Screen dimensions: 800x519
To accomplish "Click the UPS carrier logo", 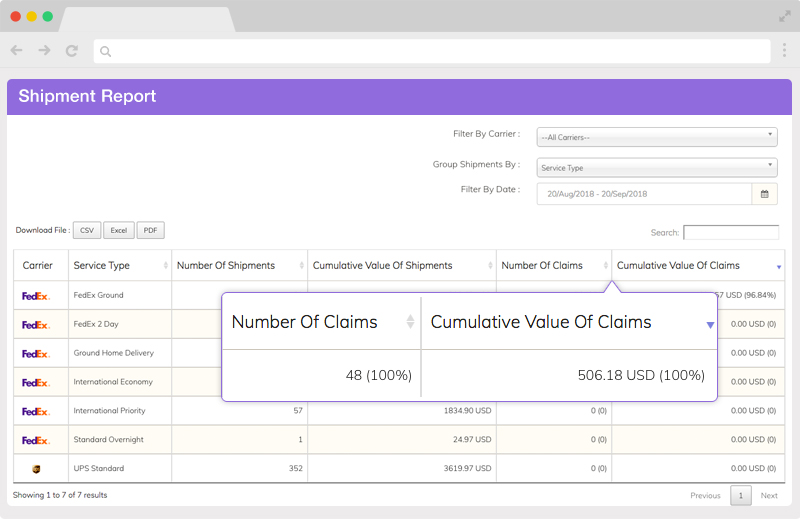I will (x=36, y=468).
